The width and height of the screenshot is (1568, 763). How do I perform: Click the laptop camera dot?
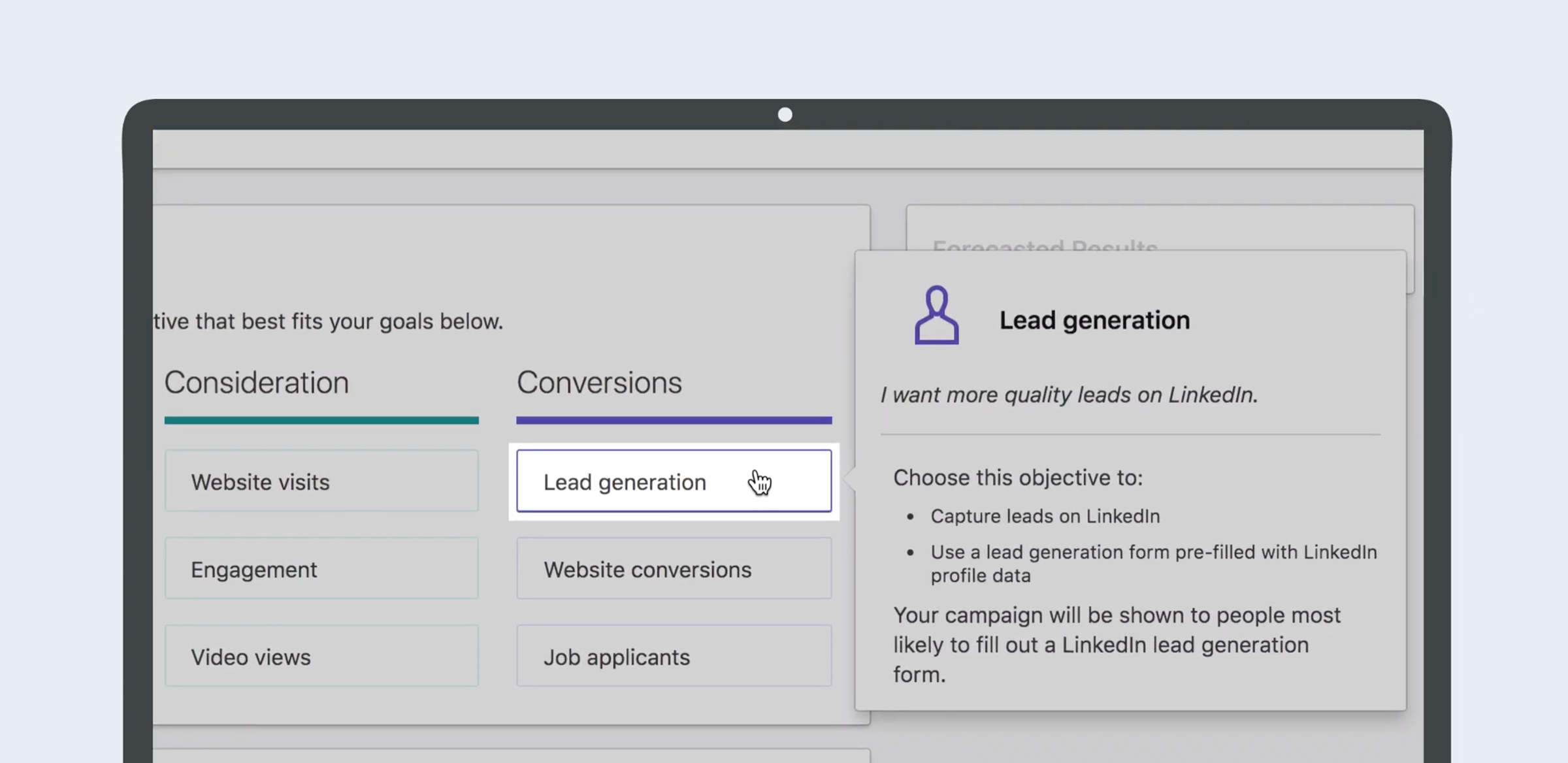point(785,115)
